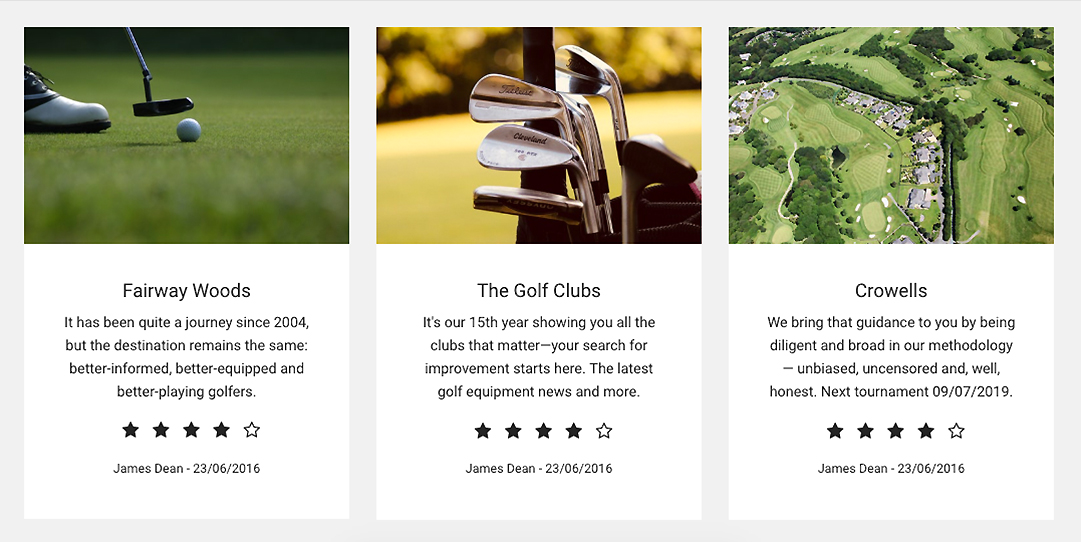1081x542 pixels.
Task: Click the aerial golf course photo
Action: point(891,135)
